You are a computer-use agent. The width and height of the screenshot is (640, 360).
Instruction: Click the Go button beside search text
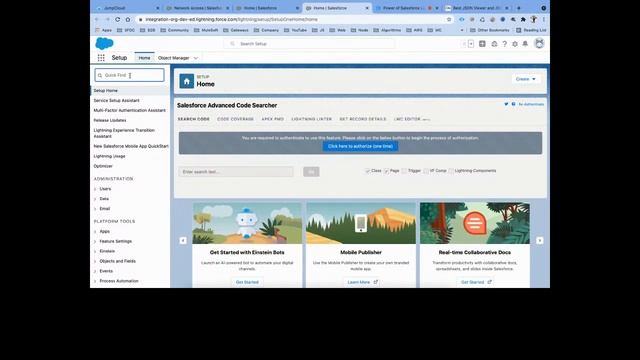pyautogui.click(x=311, y=172)
